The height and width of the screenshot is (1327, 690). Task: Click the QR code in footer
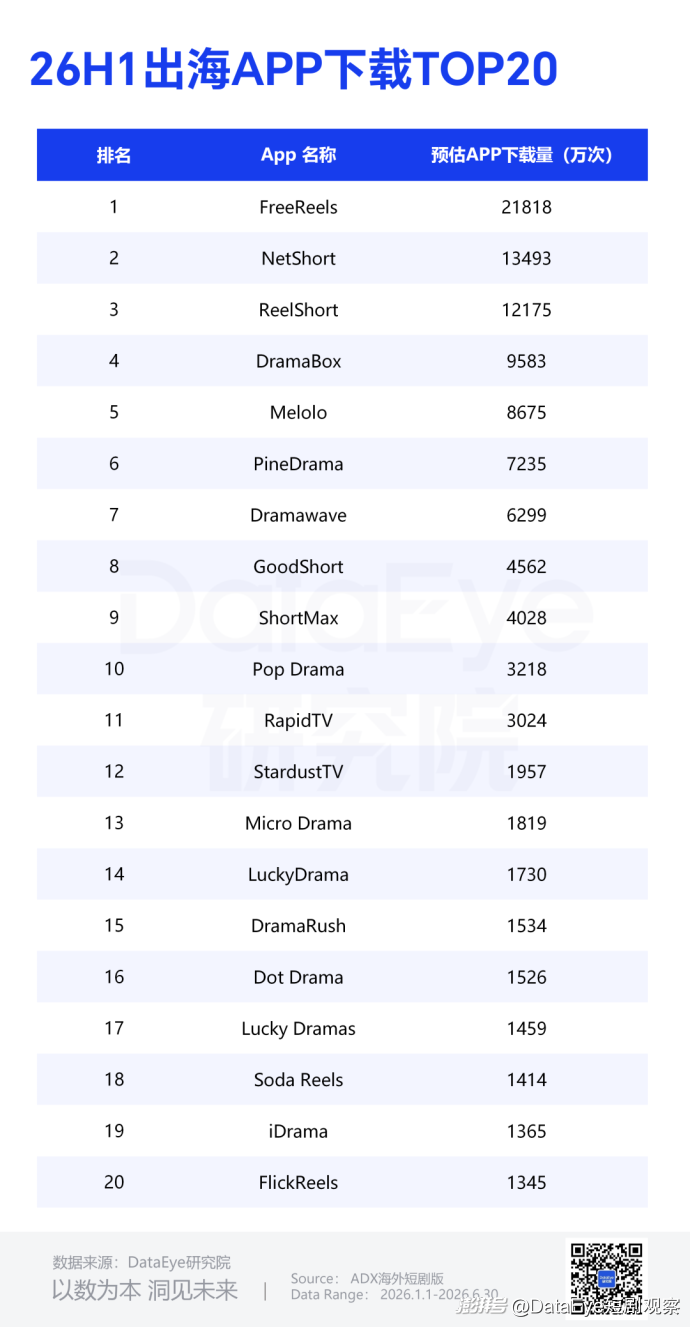coord(607,1277)
